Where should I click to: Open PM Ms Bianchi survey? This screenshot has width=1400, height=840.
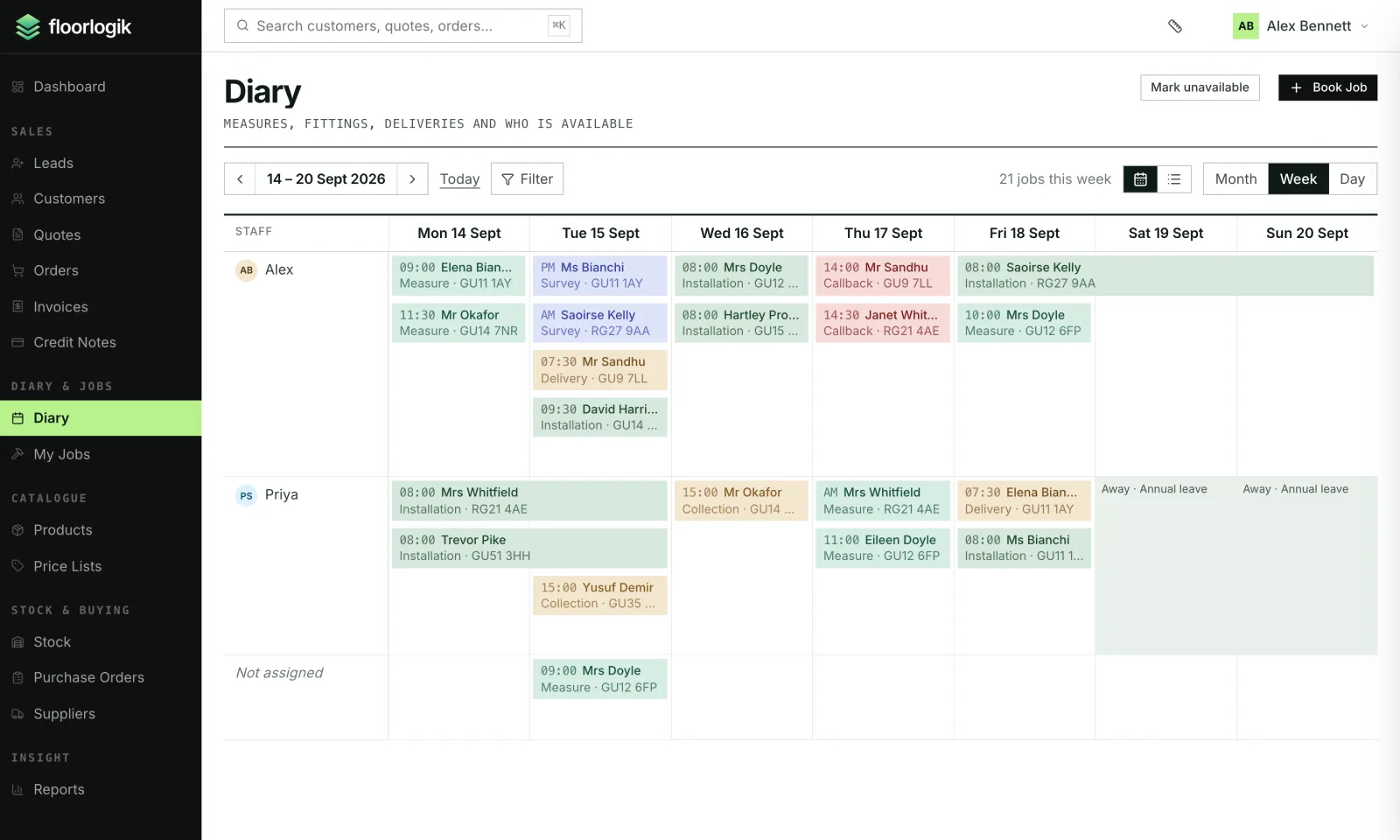[600, 276]
